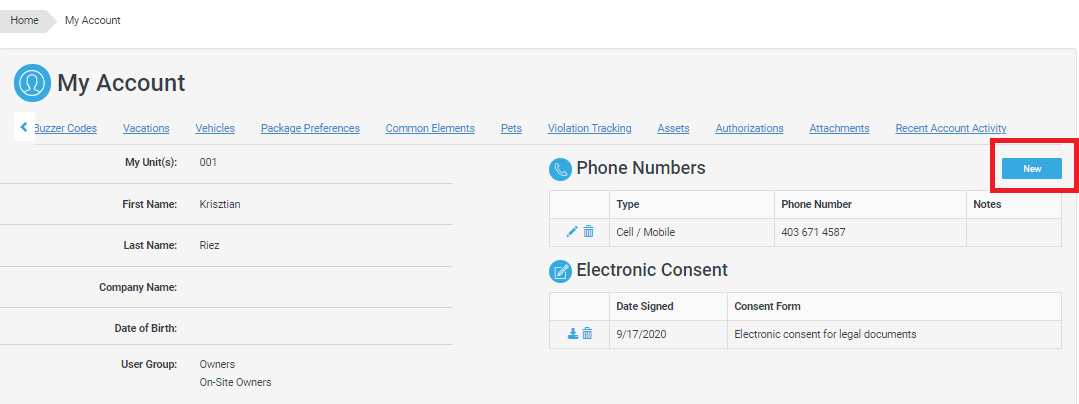This screenshot has width=1079, height=404.
Task: Switch to the Assets tab
Action: (673, 128)
